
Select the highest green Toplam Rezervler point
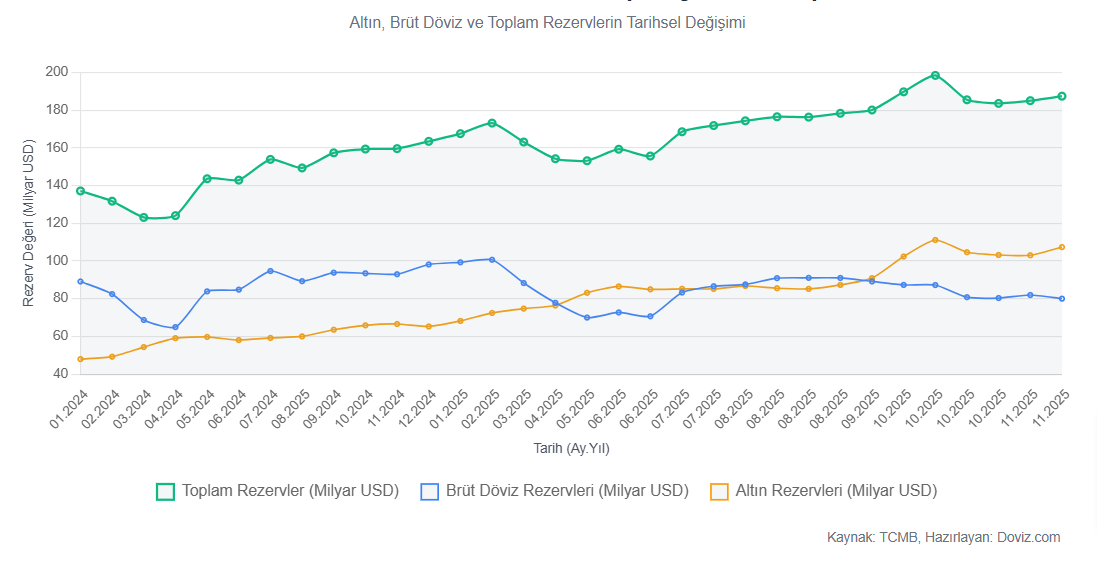coord(935,75)
